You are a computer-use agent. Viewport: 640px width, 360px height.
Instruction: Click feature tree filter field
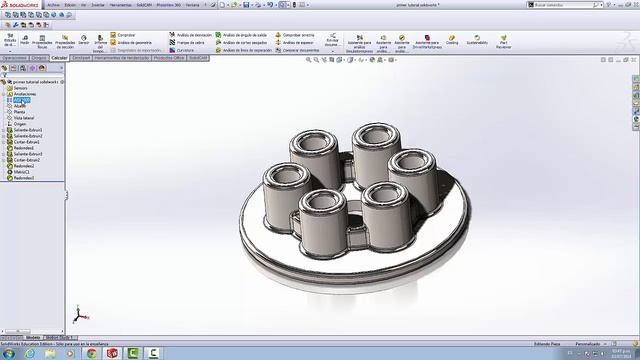click(x=33, y=75)
